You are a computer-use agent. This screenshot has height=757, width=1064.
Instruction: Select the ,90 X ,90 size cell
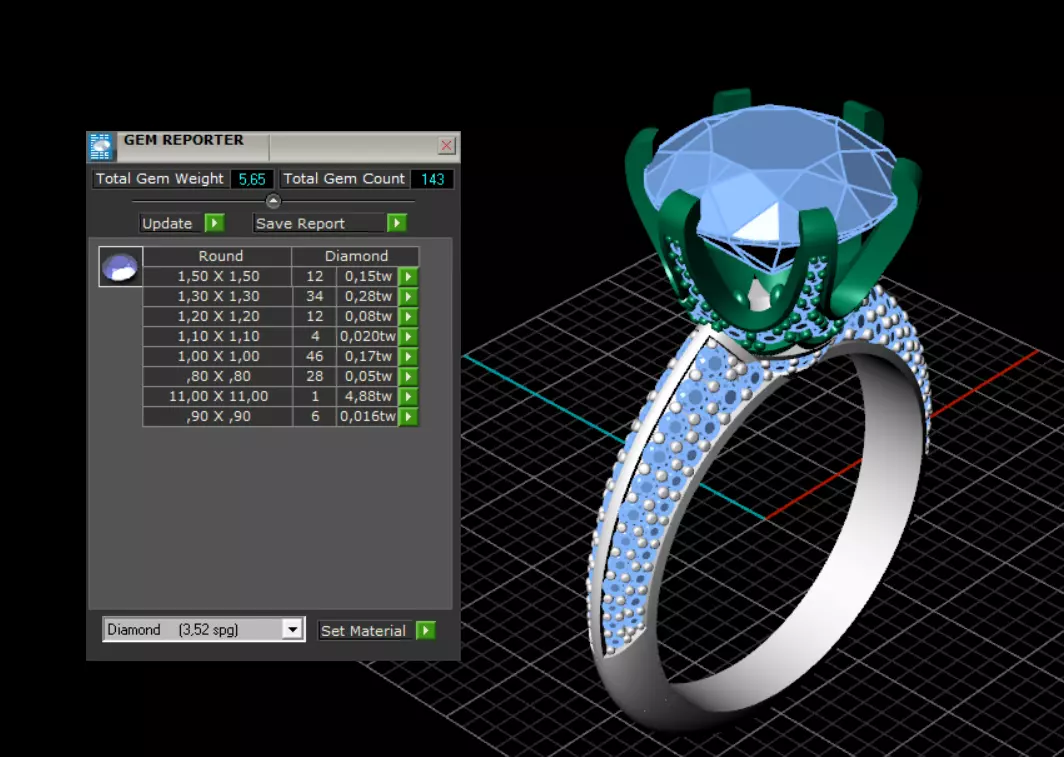tap(218, 416)
